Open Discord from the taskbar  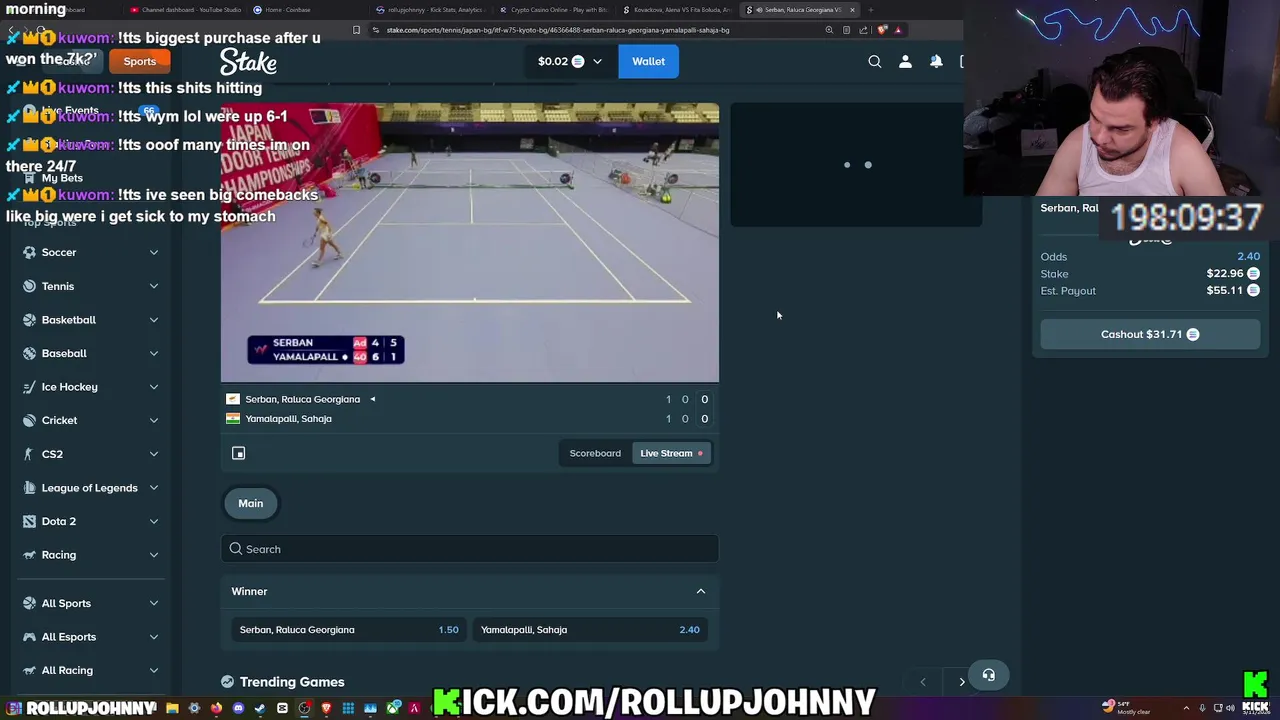[238, 708]
